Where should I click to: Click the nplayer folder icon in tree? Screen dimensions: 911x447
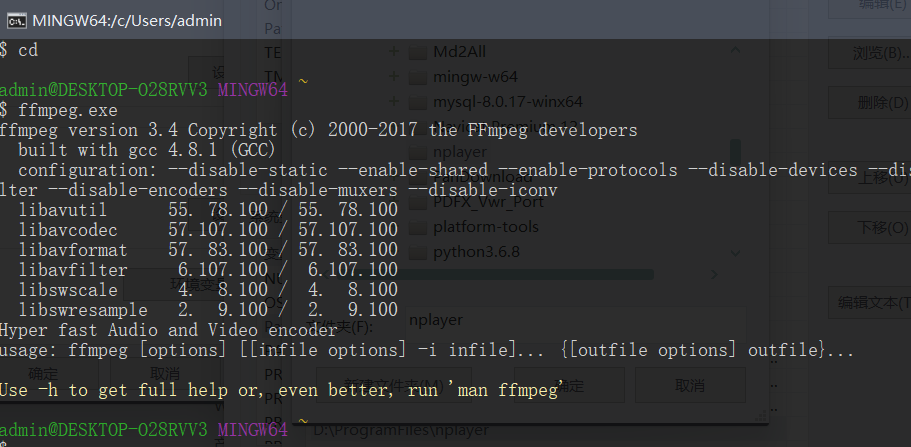coord(417,152)
